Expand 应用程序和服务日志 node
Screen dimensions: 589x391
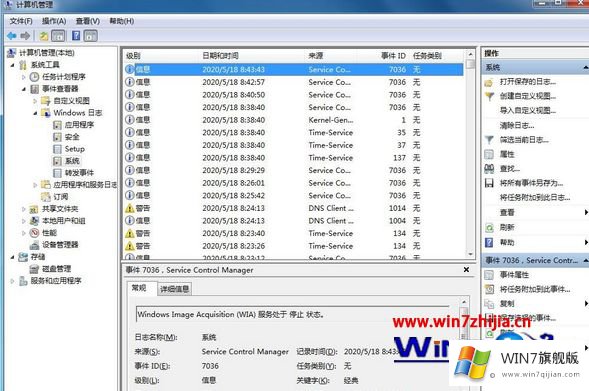point(35,185)
